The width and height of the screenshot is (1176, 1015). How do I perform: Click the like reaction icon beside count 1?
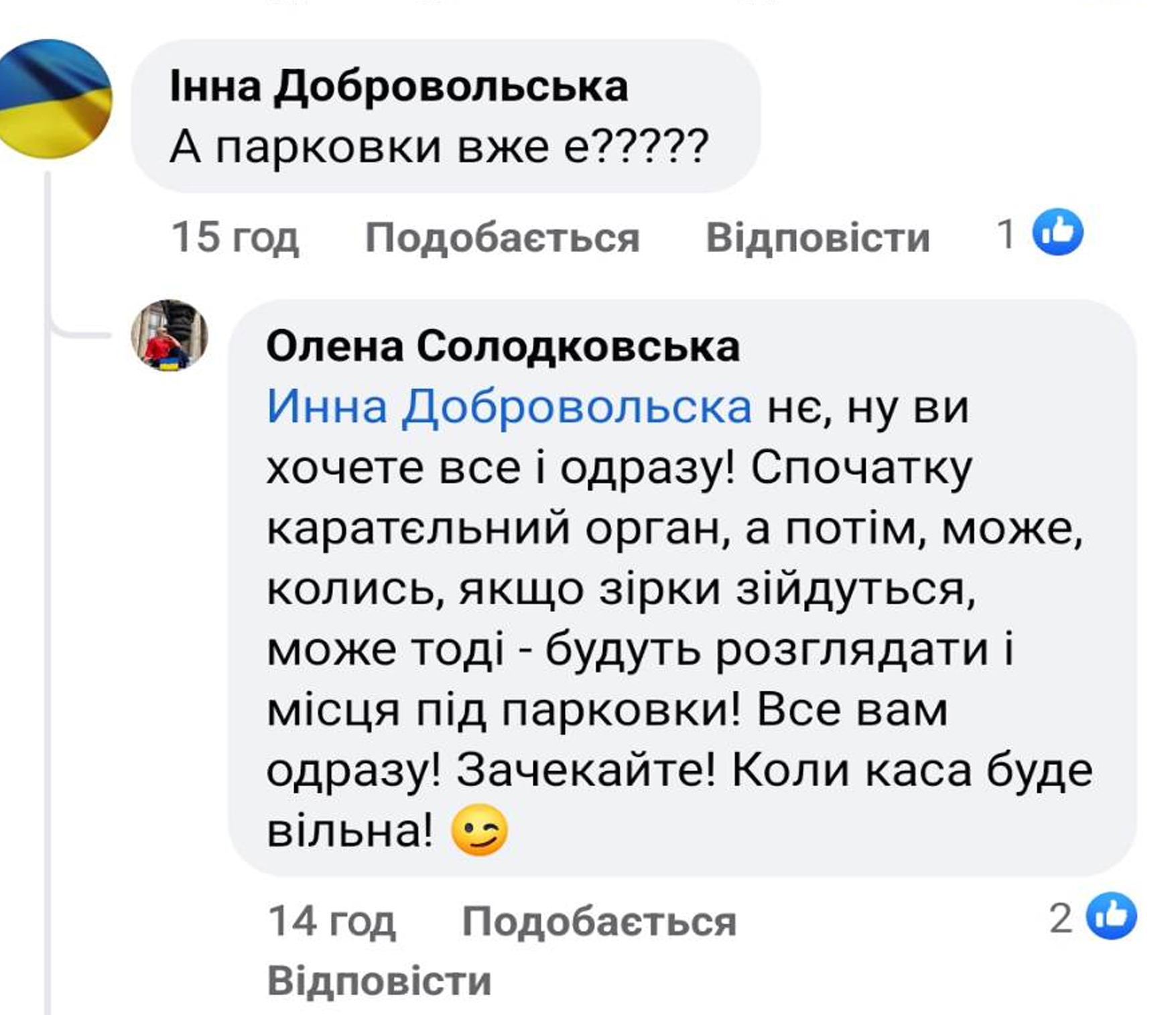click(x=1057, y=233)
